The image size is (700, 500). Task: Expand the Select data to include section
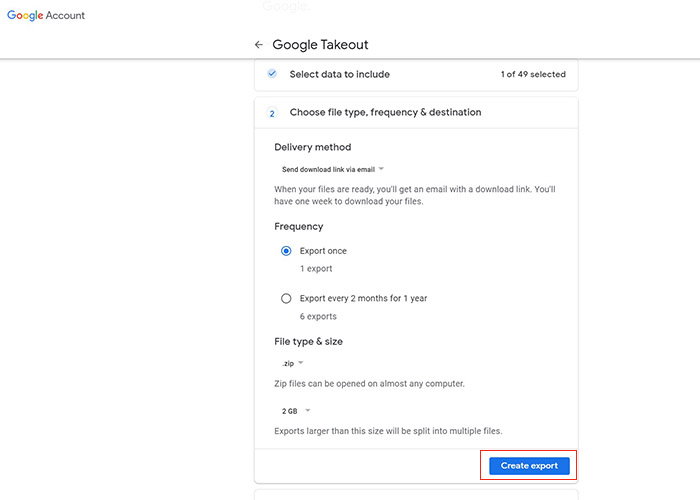point(416,75)
